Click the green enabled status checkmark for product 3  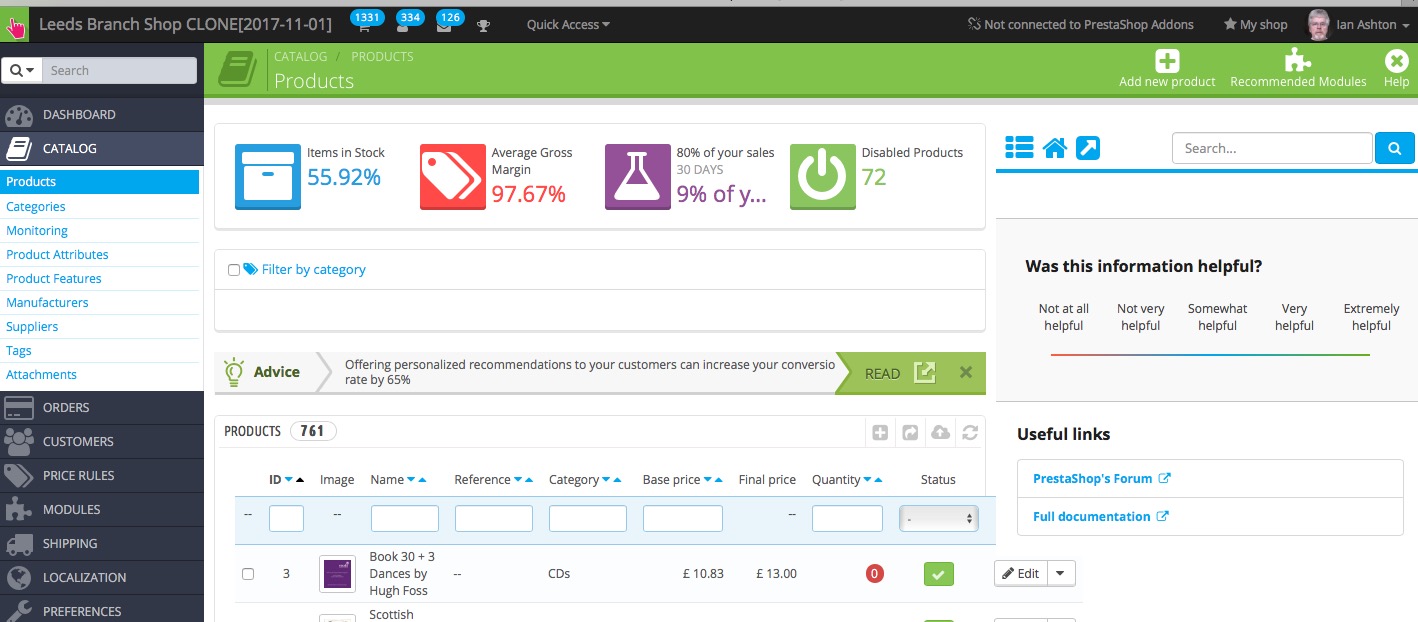point(939,574)
